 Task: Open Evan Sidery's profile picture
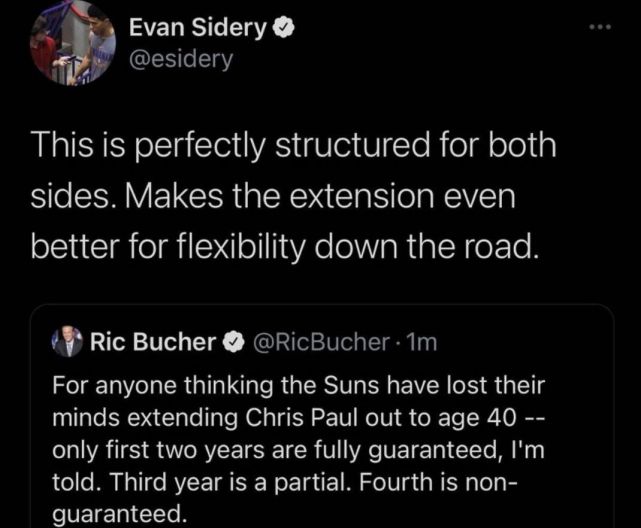(71, 42)
